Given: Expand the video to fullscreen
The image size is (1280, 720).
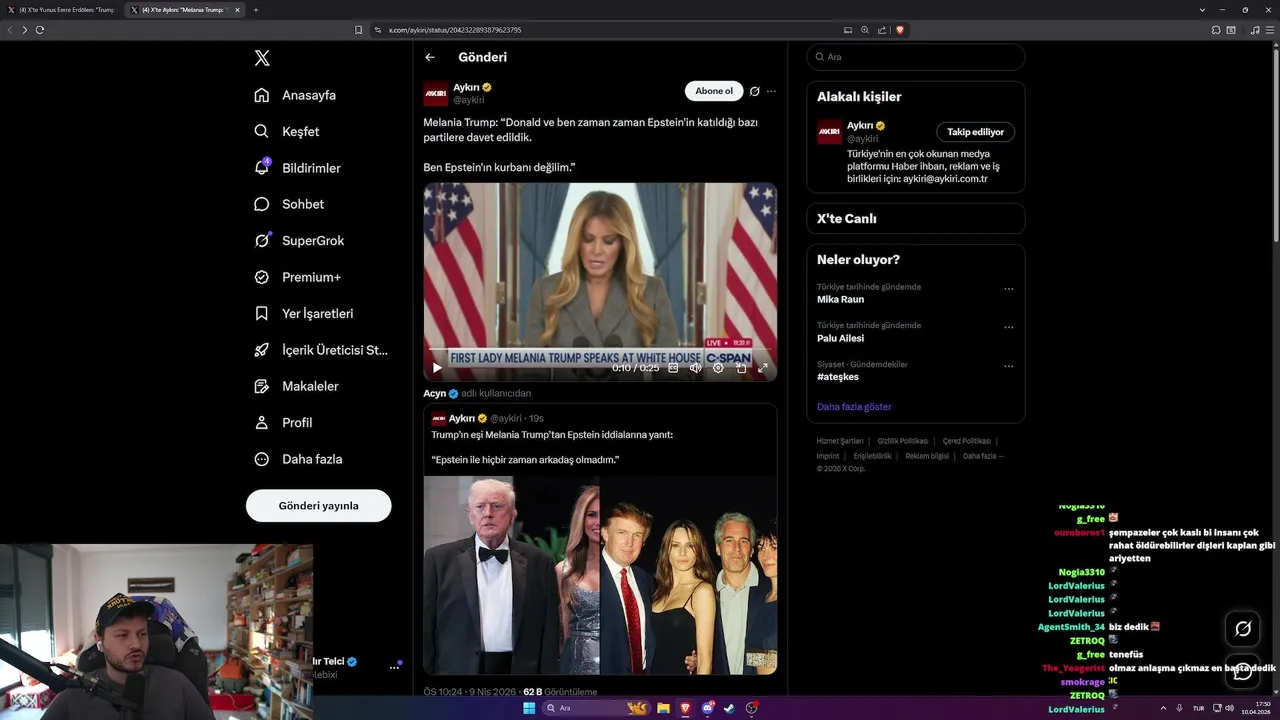Looking at the screenshot, I should (763, 368).
